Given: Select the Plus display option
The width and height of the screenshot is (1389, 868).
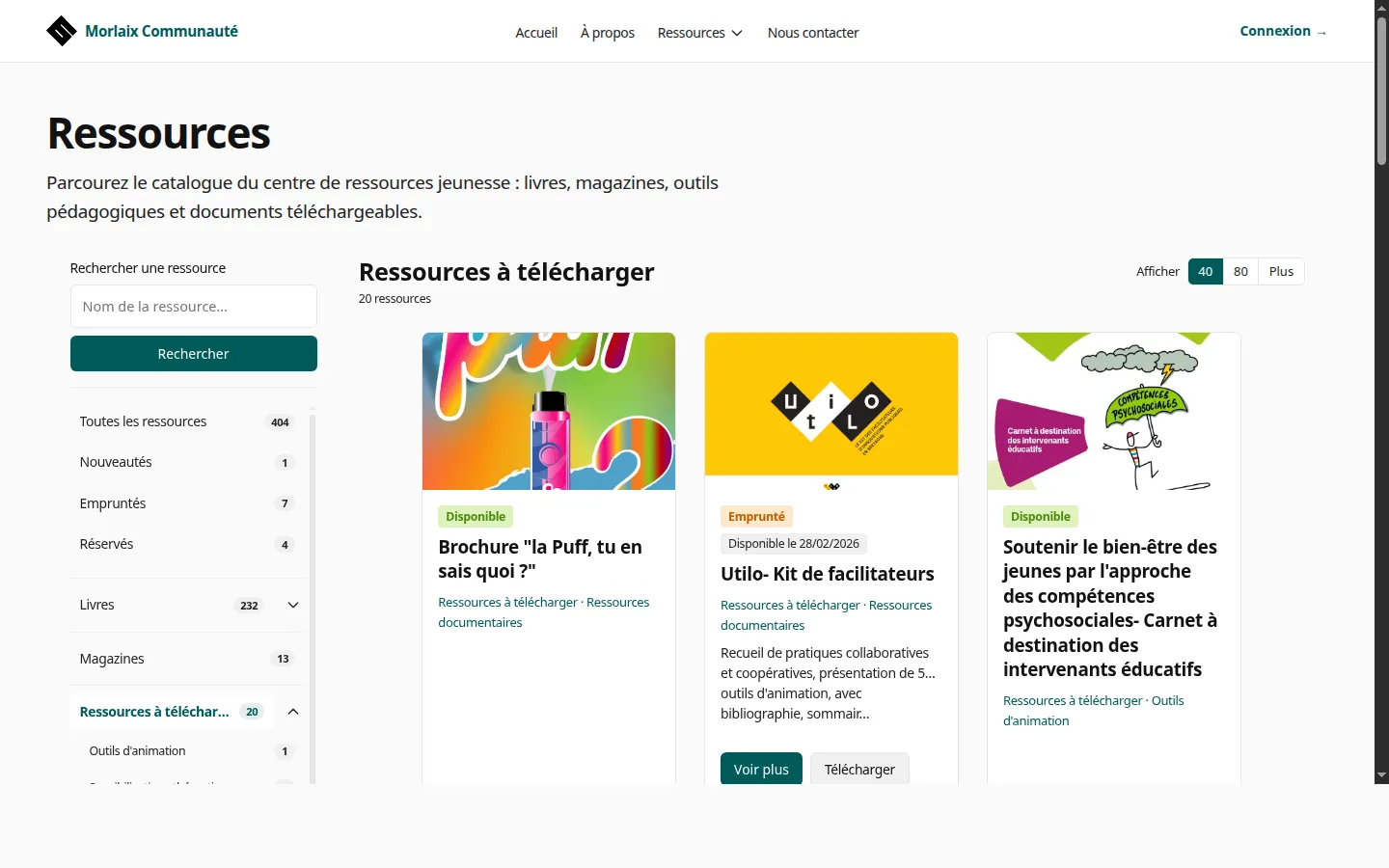Looking at the screenshot, I should pos(1281,272).
